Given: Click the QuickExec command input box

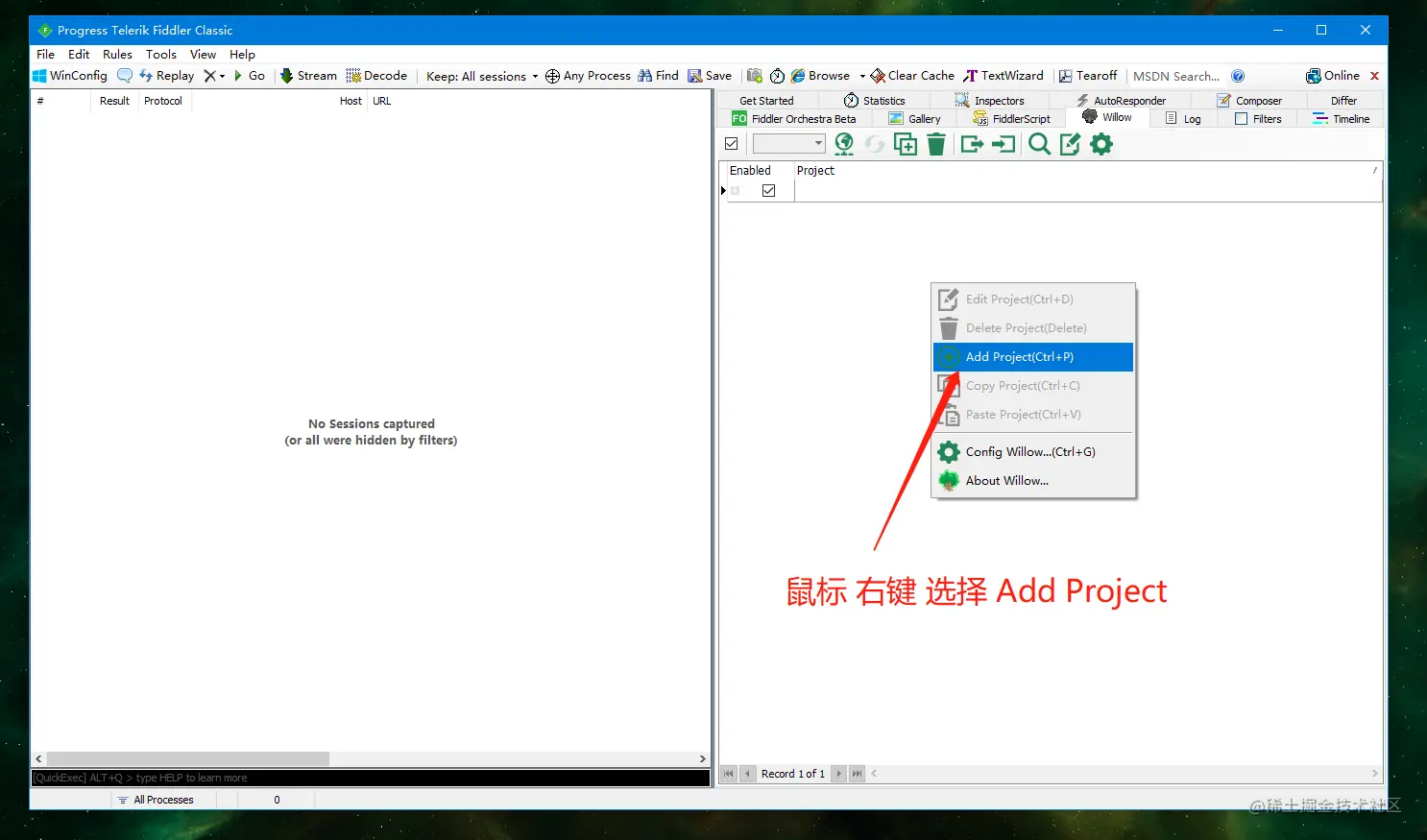Looking at the screenshot, I should 371,778.
